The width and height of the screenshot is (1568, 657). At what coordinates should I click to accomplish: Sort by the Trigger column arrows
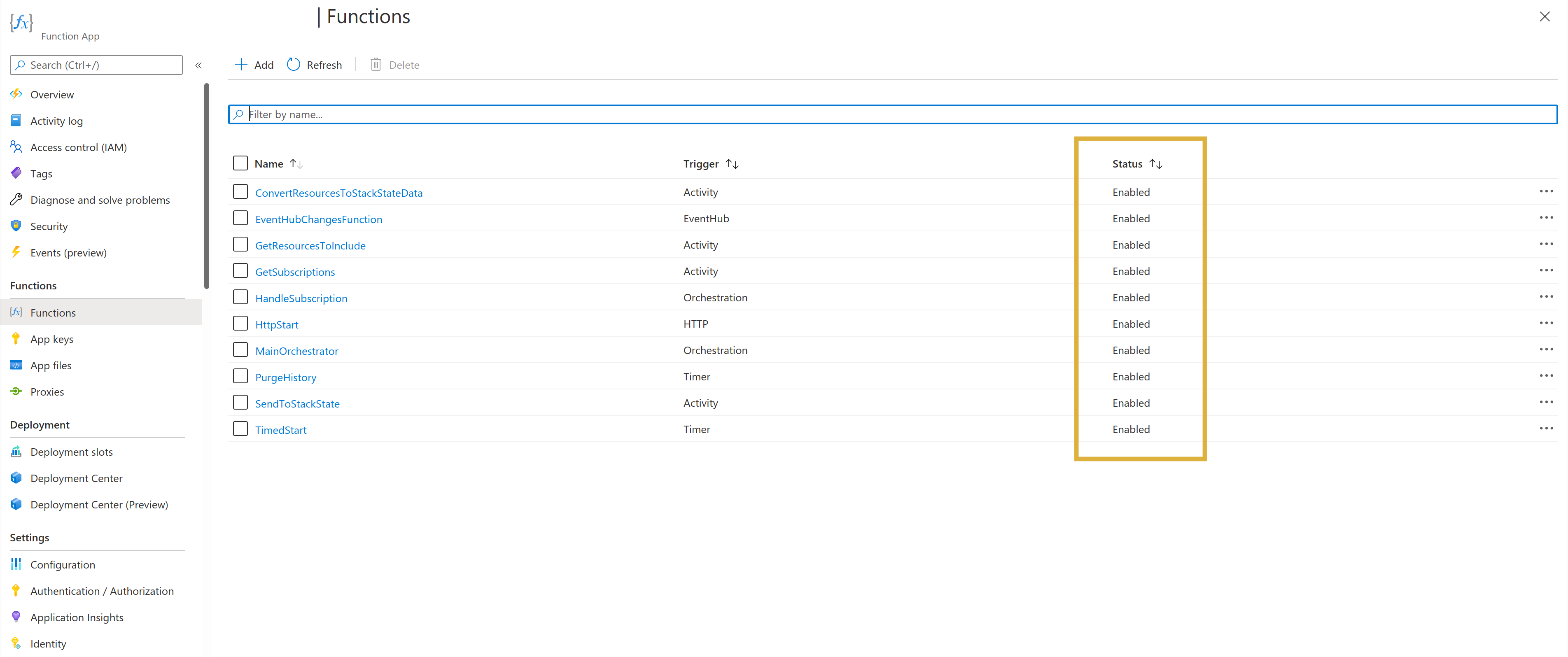(732, 164)
